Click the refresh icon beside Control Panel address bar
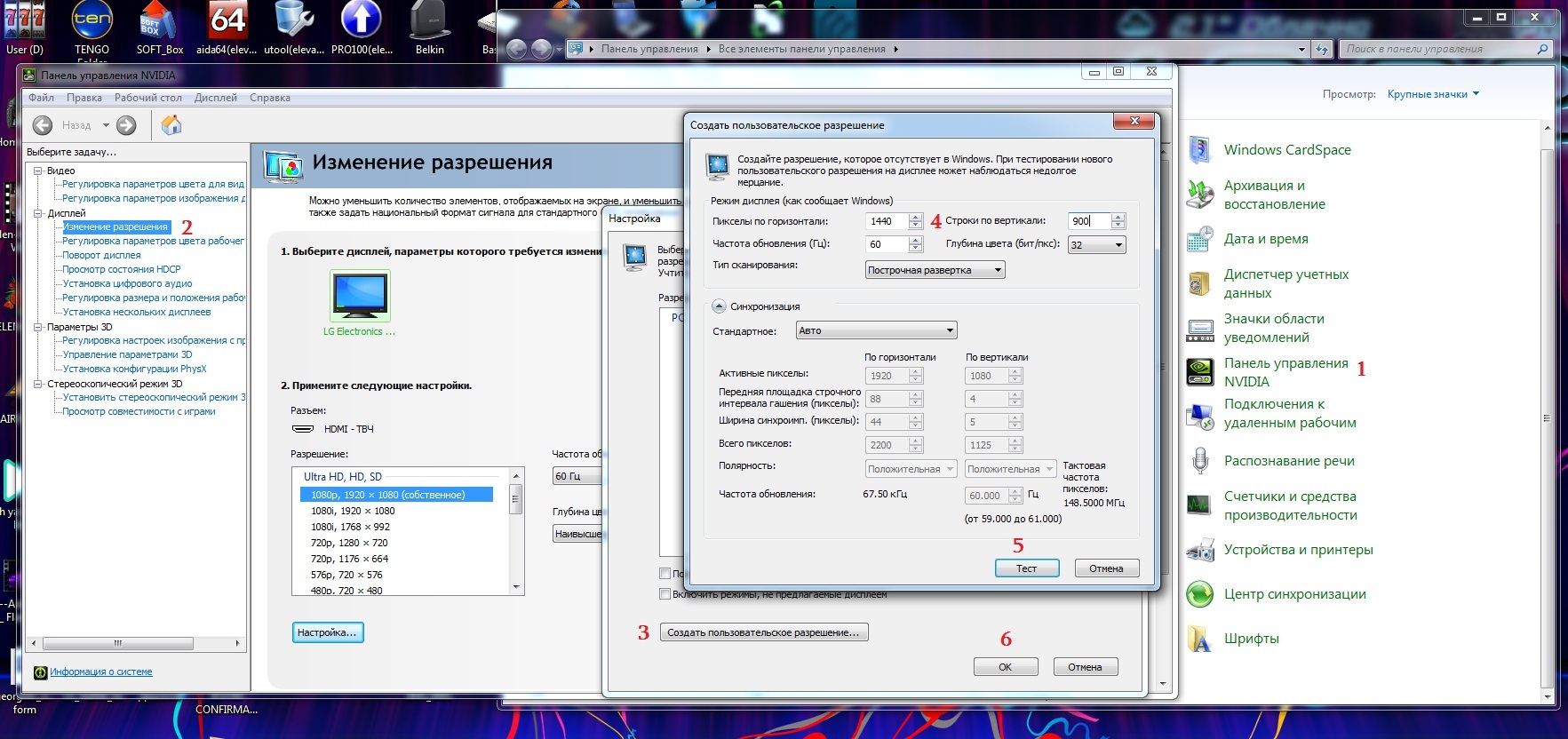 point(1322,49)
